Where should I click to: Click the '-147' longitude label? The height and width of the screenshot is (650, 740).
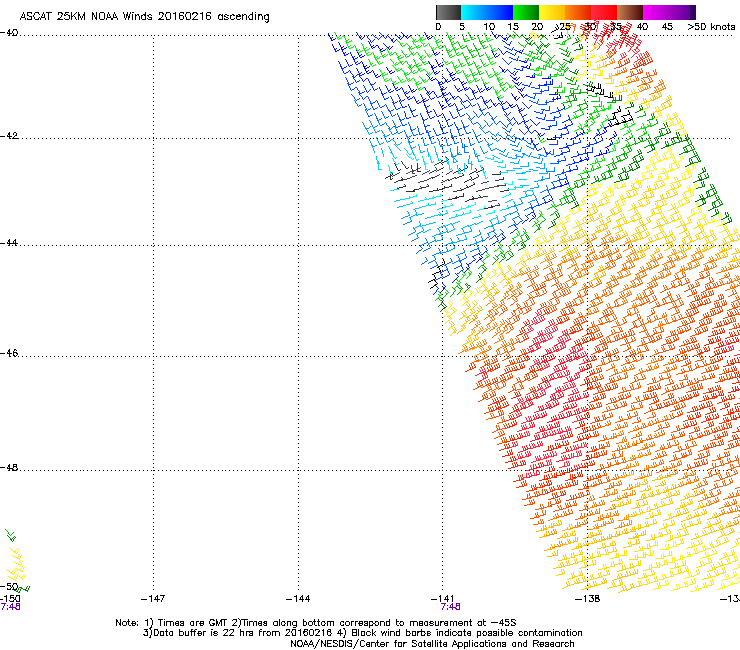[153, 599]
